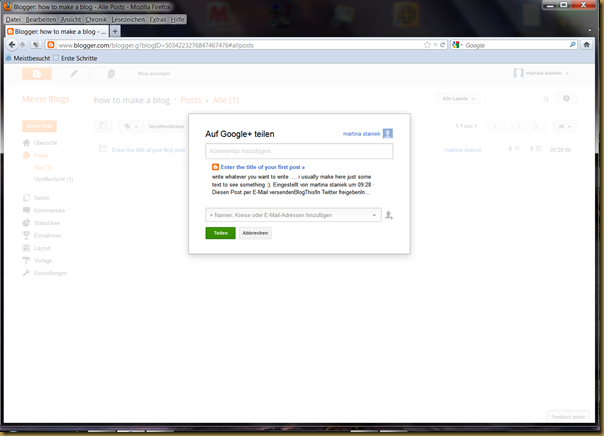Click the browser forward arrow
The image size is (604, 436).
(x=23, y=45)
